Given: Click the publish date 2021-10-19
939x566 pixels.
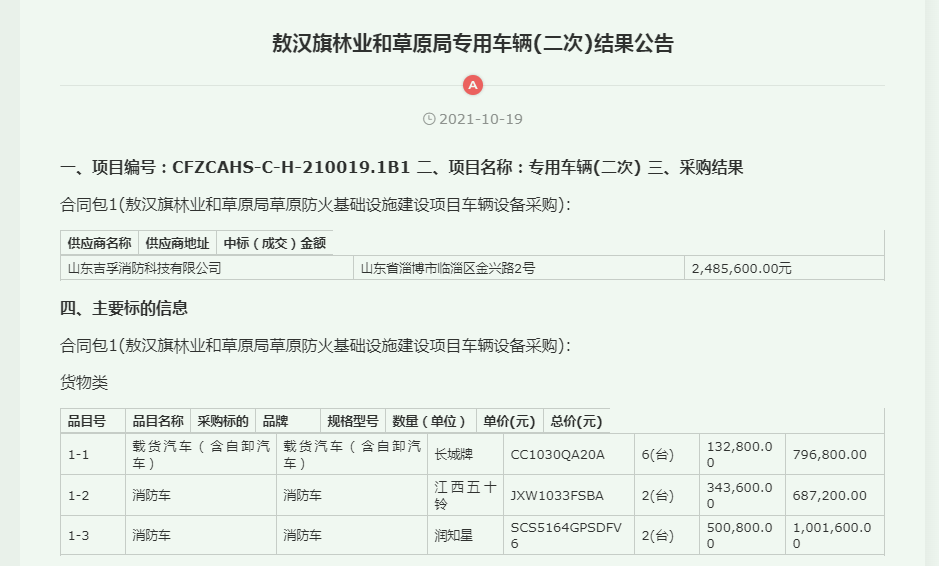Looking at the screenshot, I should click(481, 119).
